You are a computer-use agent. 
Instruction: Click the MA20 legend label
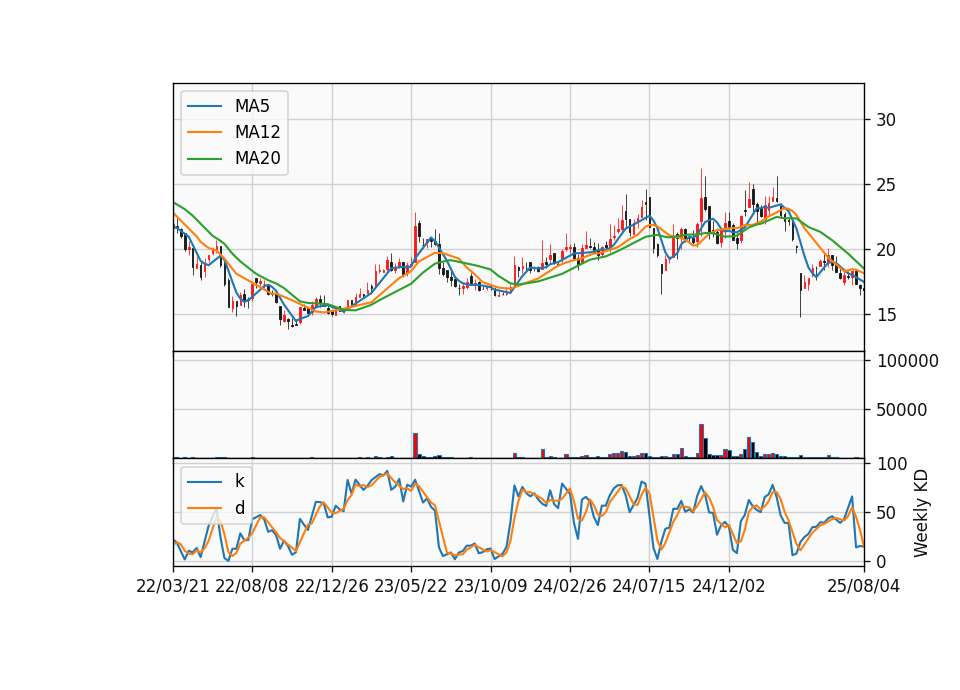pos(257,158)
